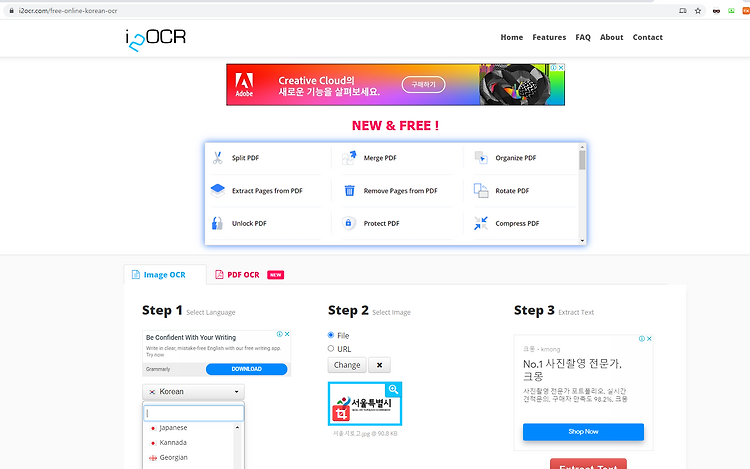Click the Compress PDF arrows icon
750x469 pixels.
pos(481,223)
